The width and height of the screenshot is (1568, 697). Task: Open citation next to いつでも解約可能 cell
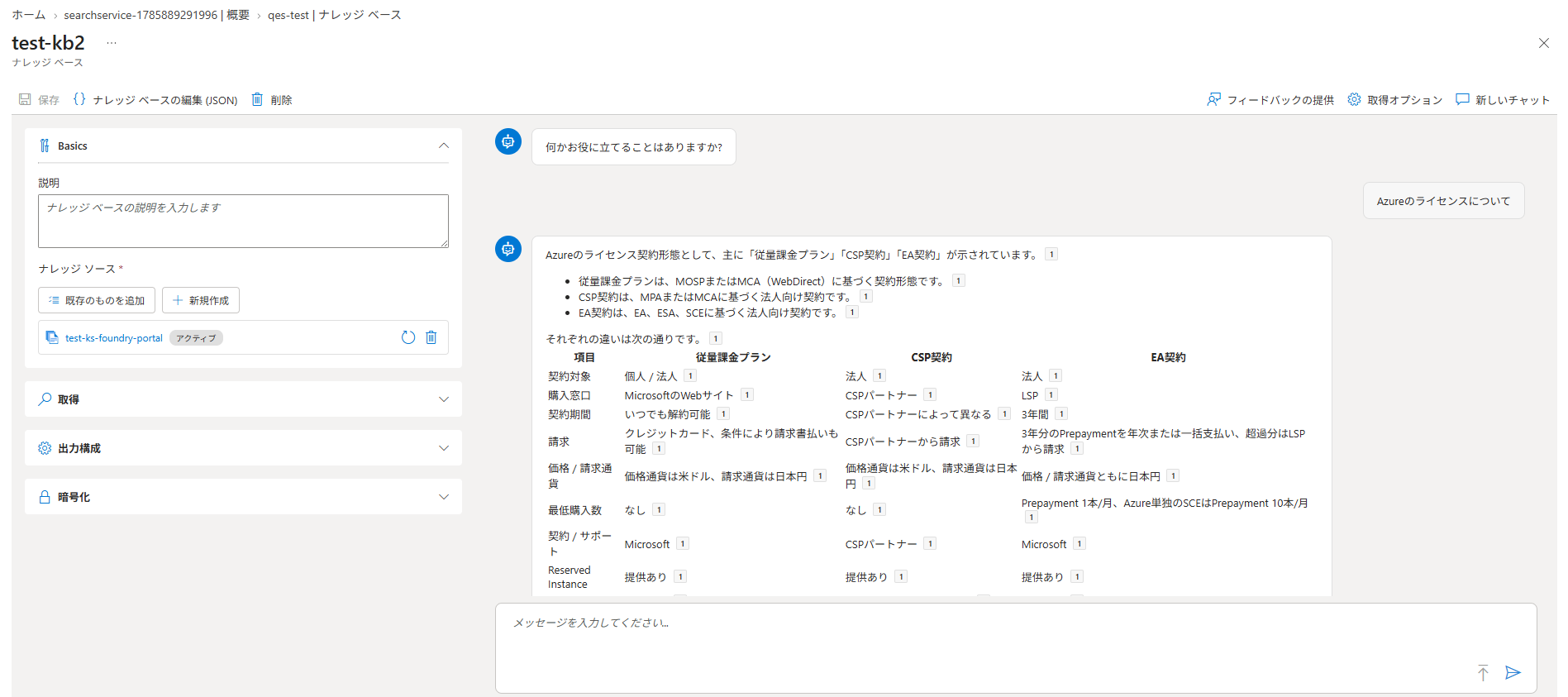[723, 414]
